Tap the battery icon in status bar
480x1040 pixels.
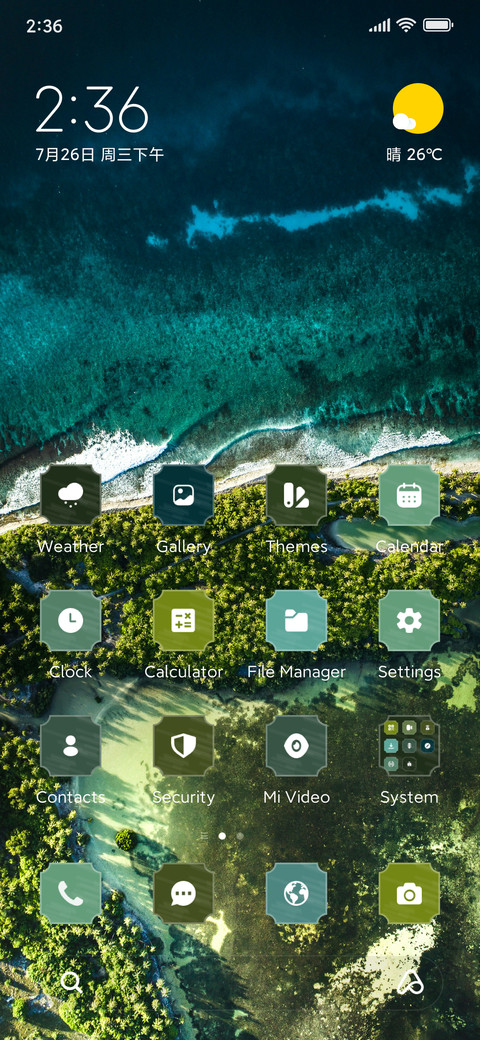(x=438, y=26)
